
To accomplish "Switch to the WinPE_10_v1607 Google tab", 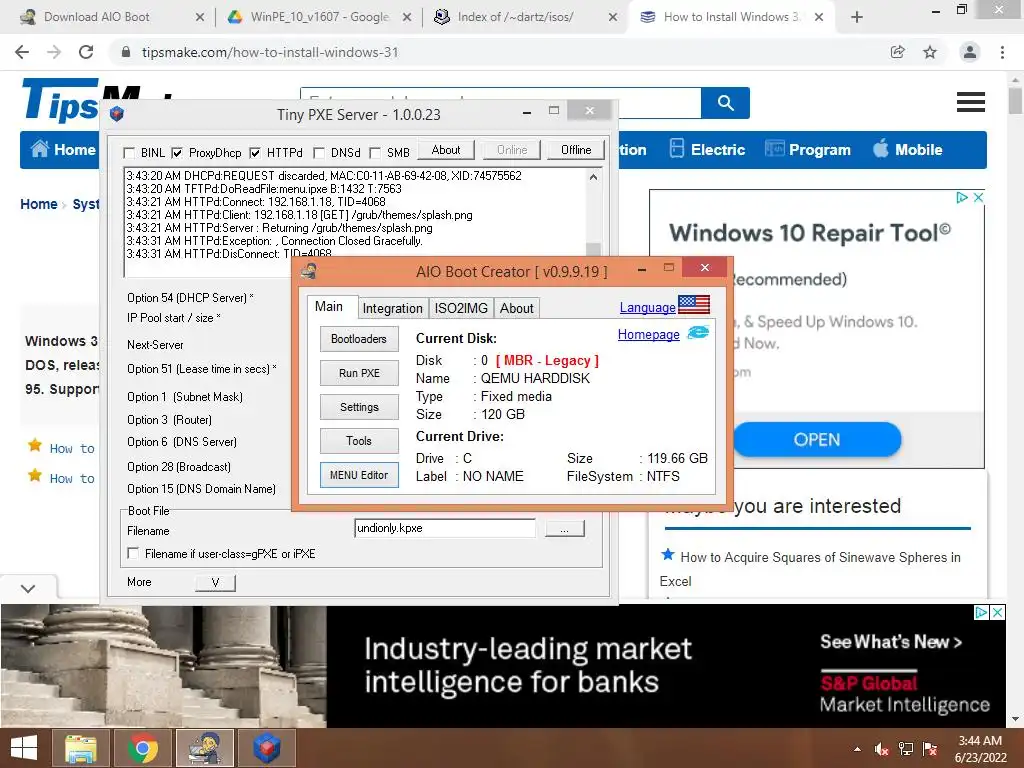I will click(320, 17).
